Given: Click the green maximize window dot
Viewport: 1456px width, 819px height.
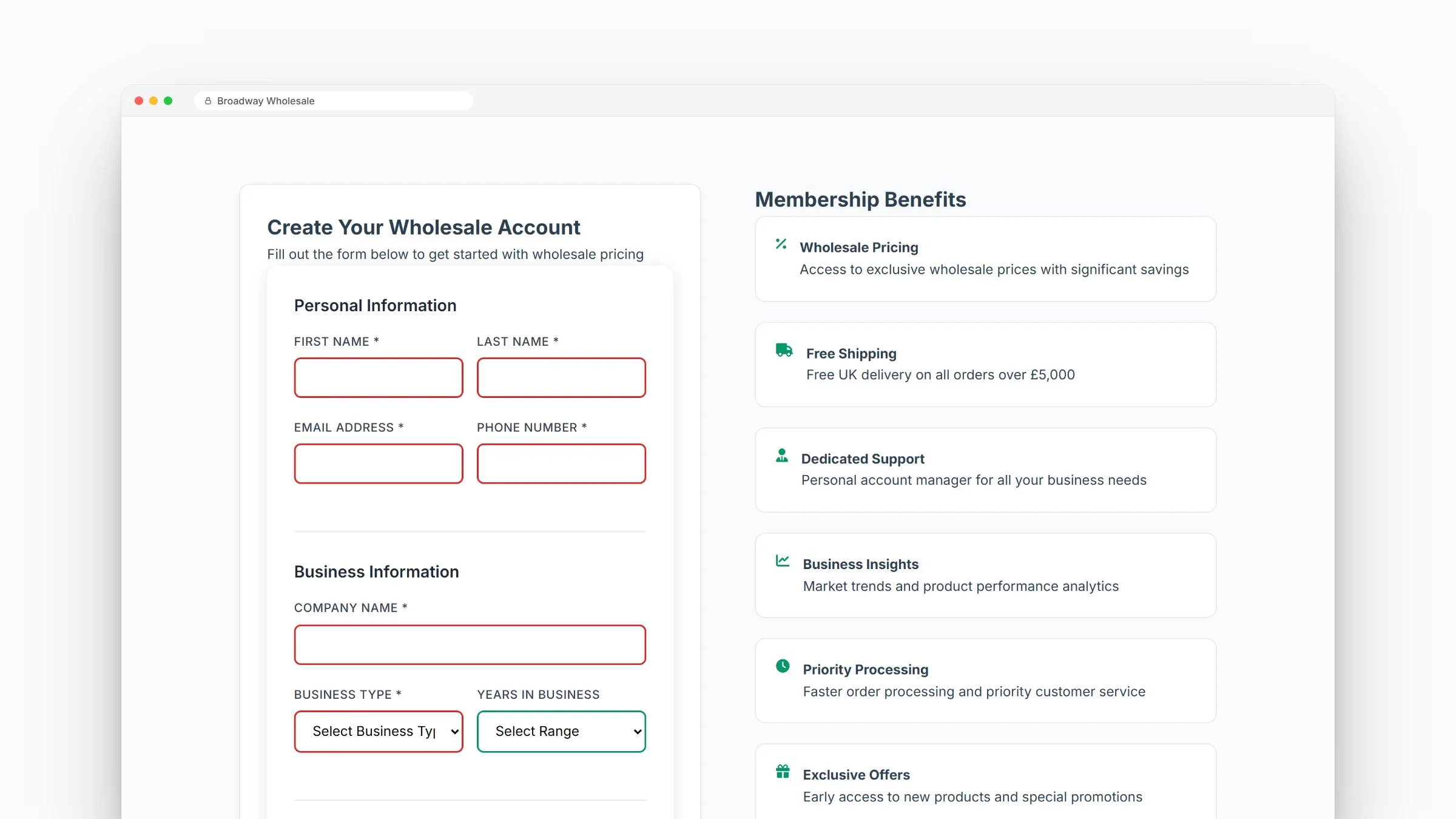Looking at the screenshot, I should [168, 101].
